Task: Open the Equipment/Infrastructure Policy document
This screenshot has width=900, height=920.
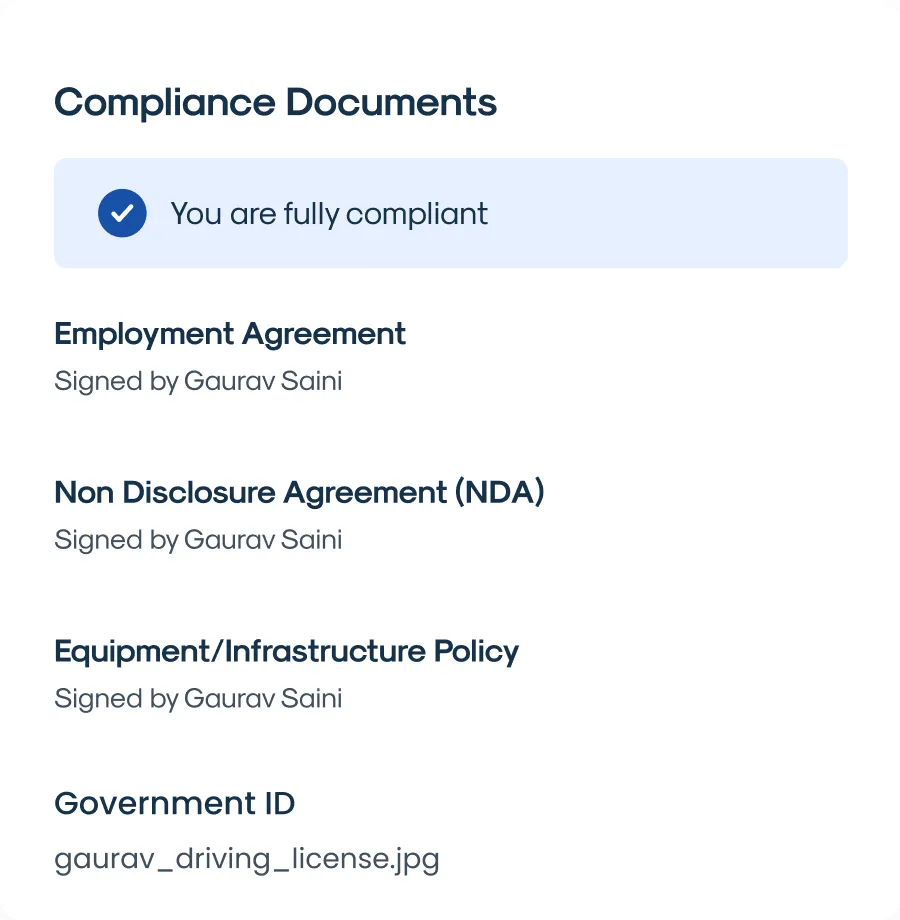Action: point(286,652)
